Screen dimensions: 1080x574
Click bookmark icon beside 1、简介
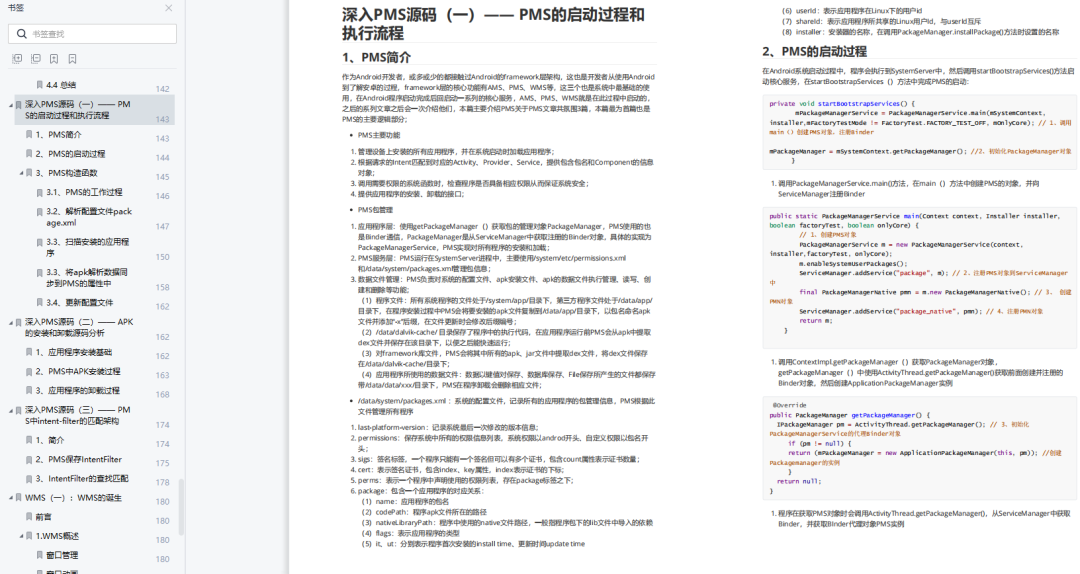tap(29, 440)
